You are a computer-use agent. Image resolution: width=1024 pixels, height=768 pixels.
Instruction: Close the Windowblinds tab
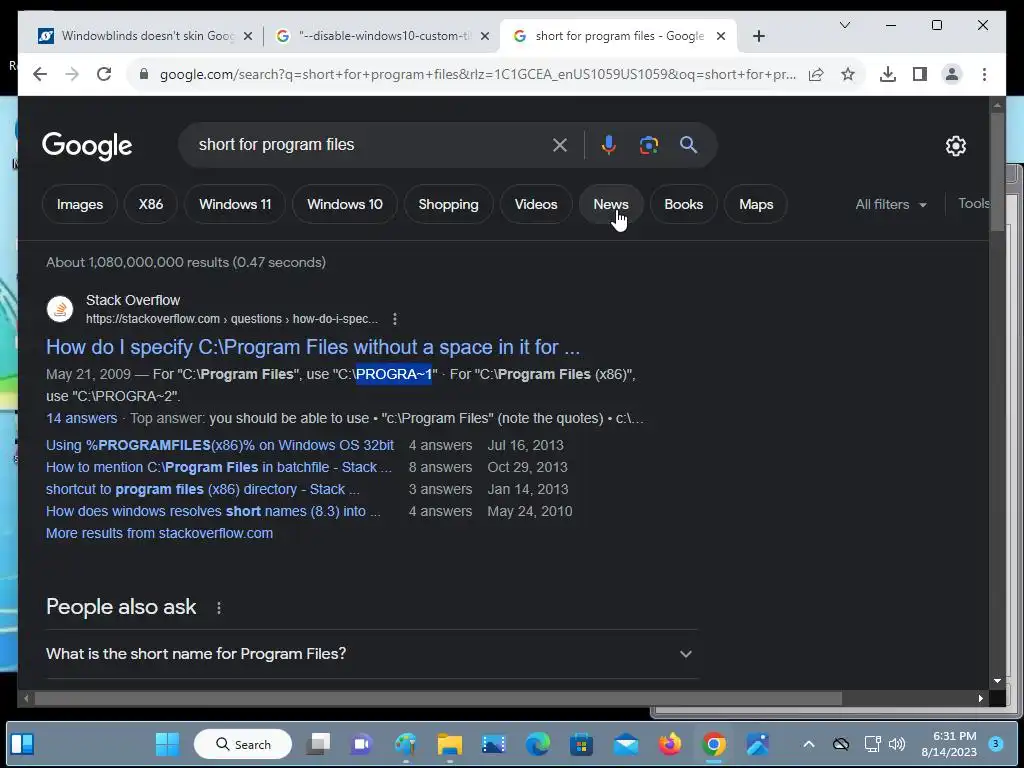248,36
